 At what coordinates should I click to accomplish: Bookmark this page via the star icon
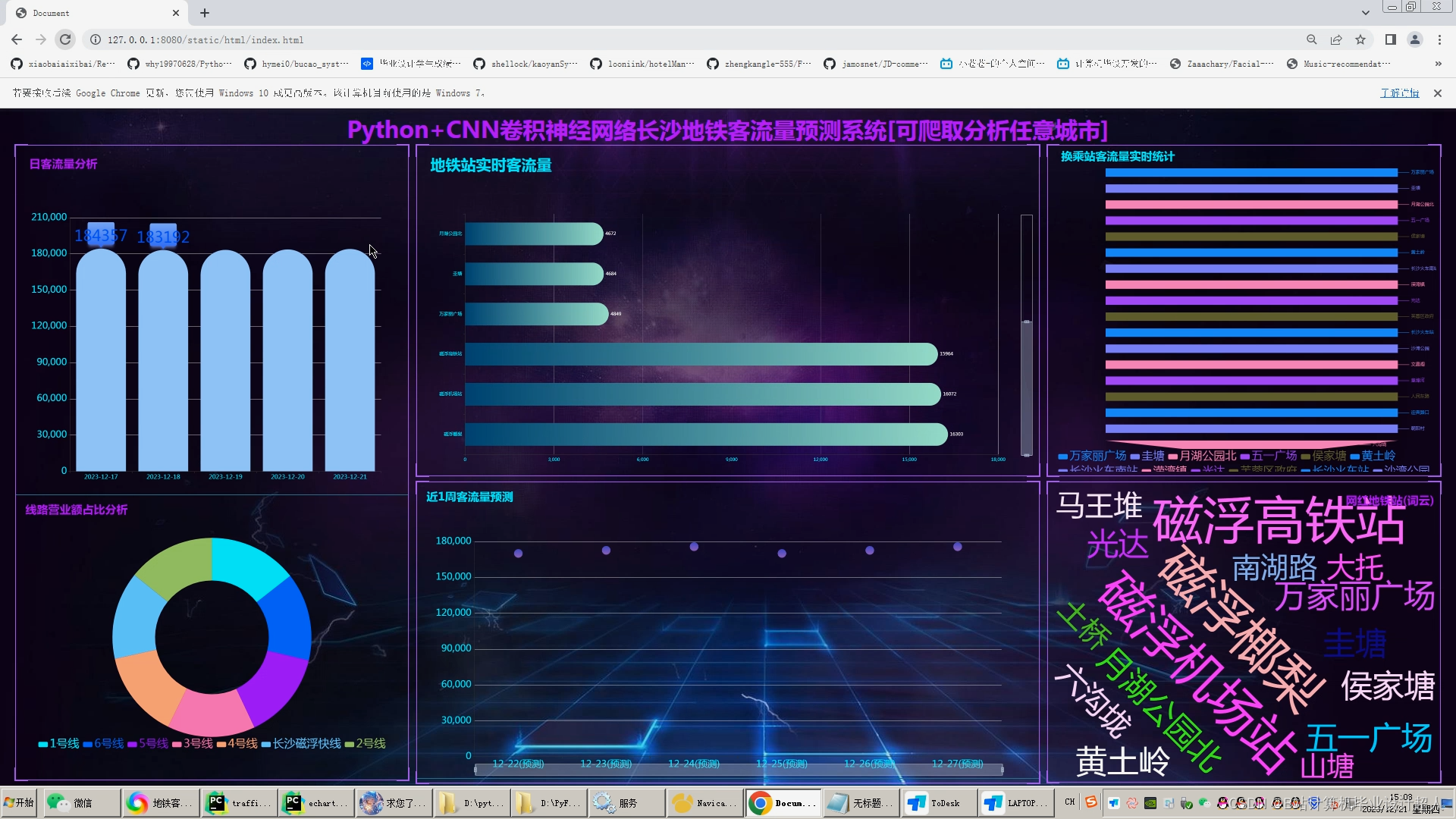[x=1360, y=39]
